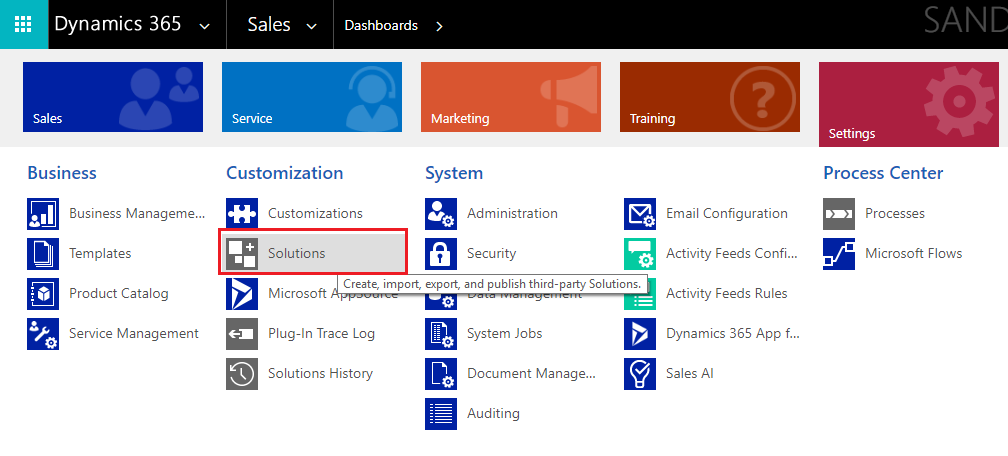This screenshot has width=1008, height=456.
Task: Switch to the Service tile
Action: click(312, 97)
